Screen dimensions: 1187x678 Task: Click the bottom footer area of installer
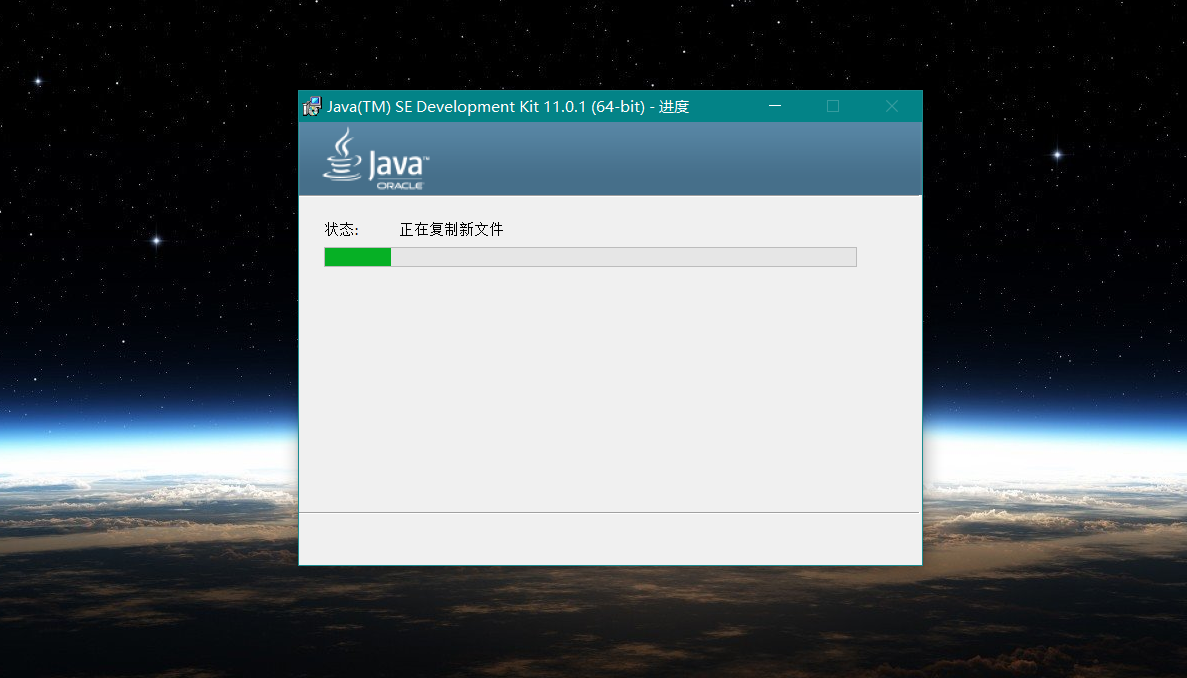coord(610,539)
